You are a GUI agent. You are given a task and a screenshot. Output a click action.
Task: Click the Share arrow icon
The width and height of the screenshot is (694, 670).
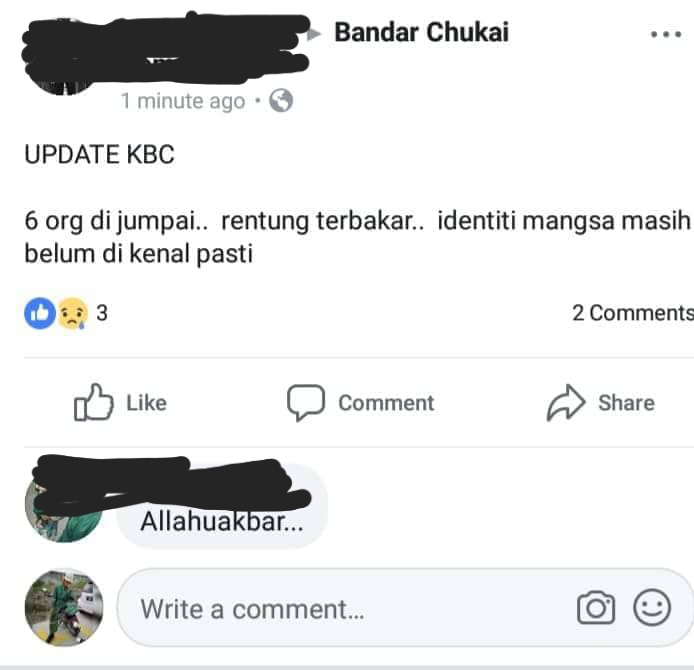(566, 402)
